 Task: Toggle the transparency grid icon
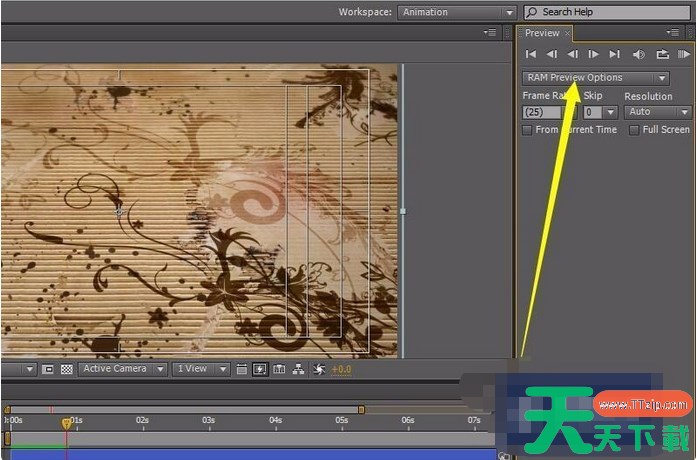[66, 369]
